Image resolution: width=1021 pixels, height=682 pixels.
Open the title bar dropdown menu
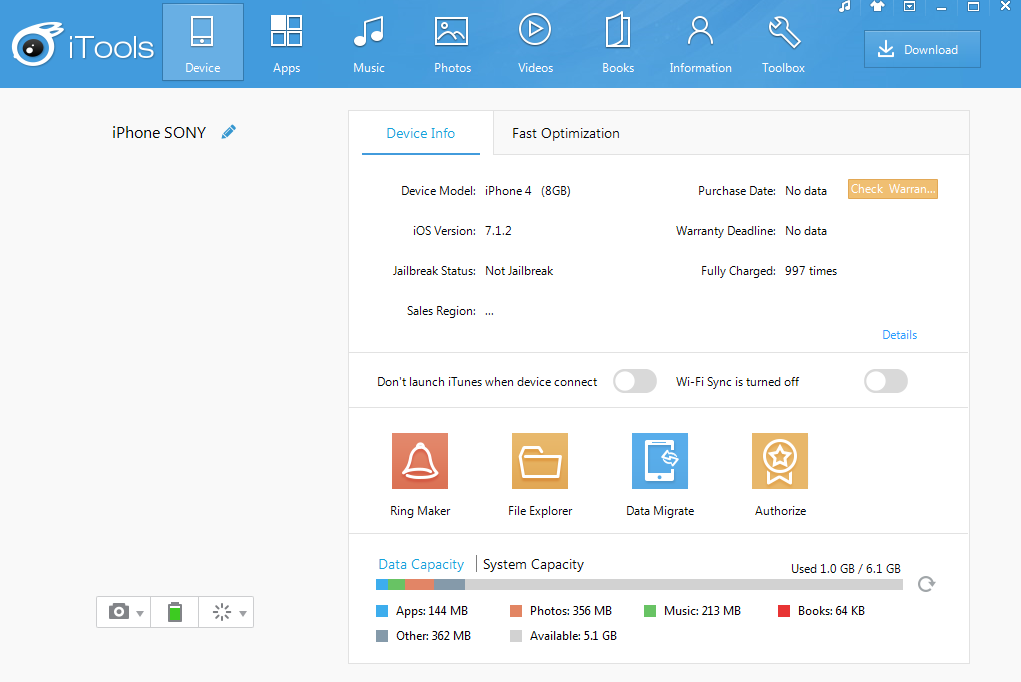pos(909,7)
